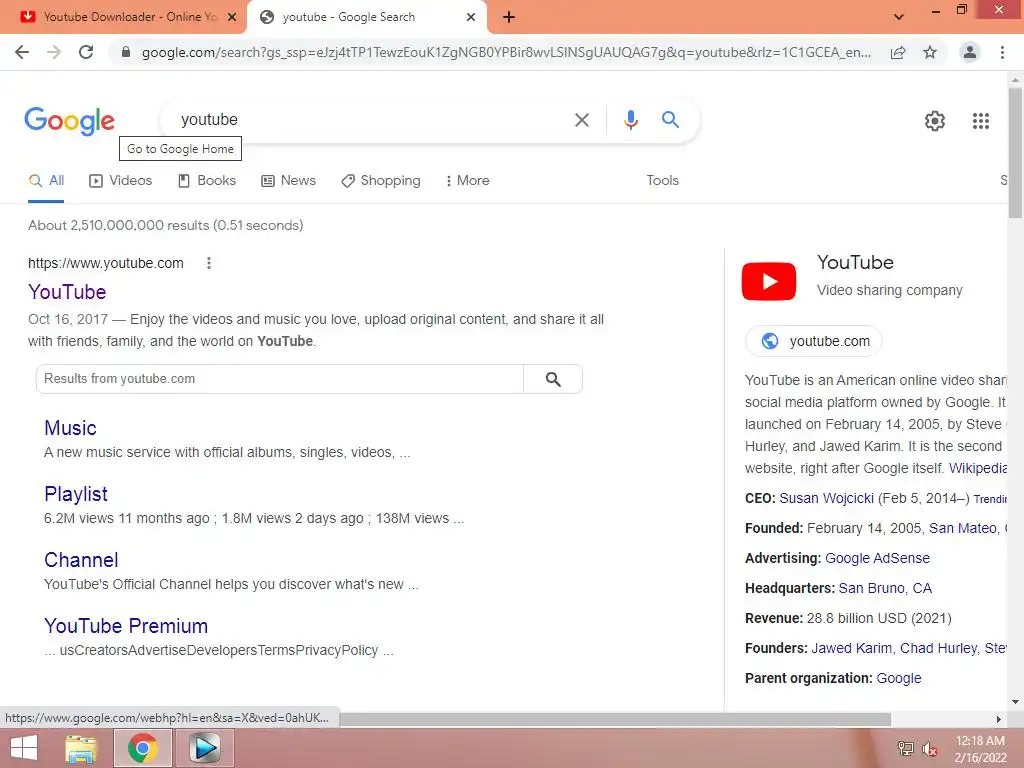Switch to News results tab
The image size is (1024, 768).
(x=289, y=181)
